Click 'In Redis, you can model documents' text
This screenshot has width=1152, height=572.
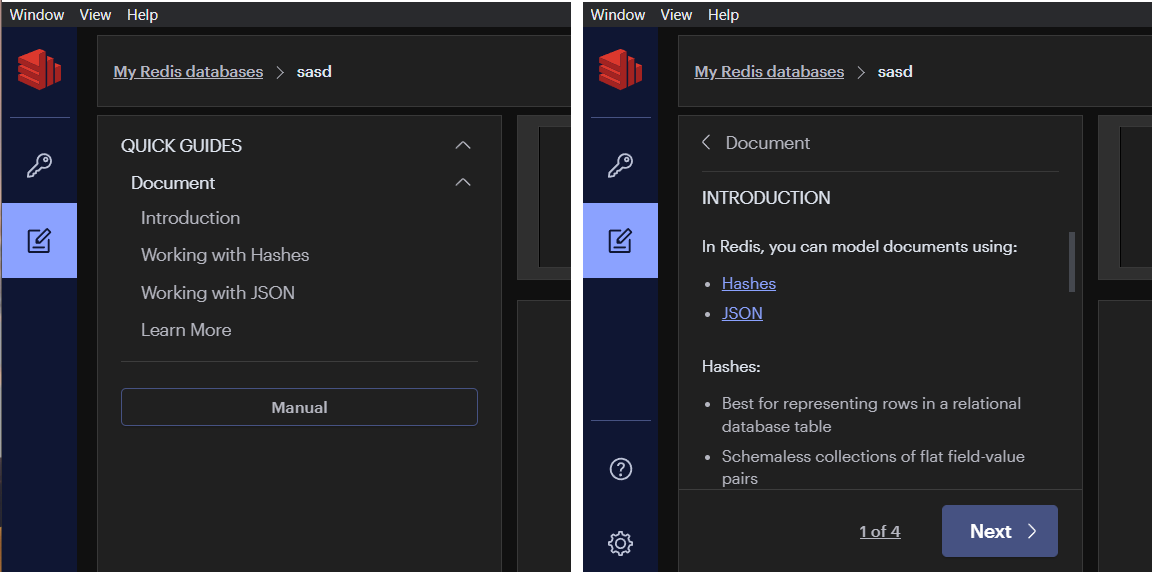[x=860, y=247]
